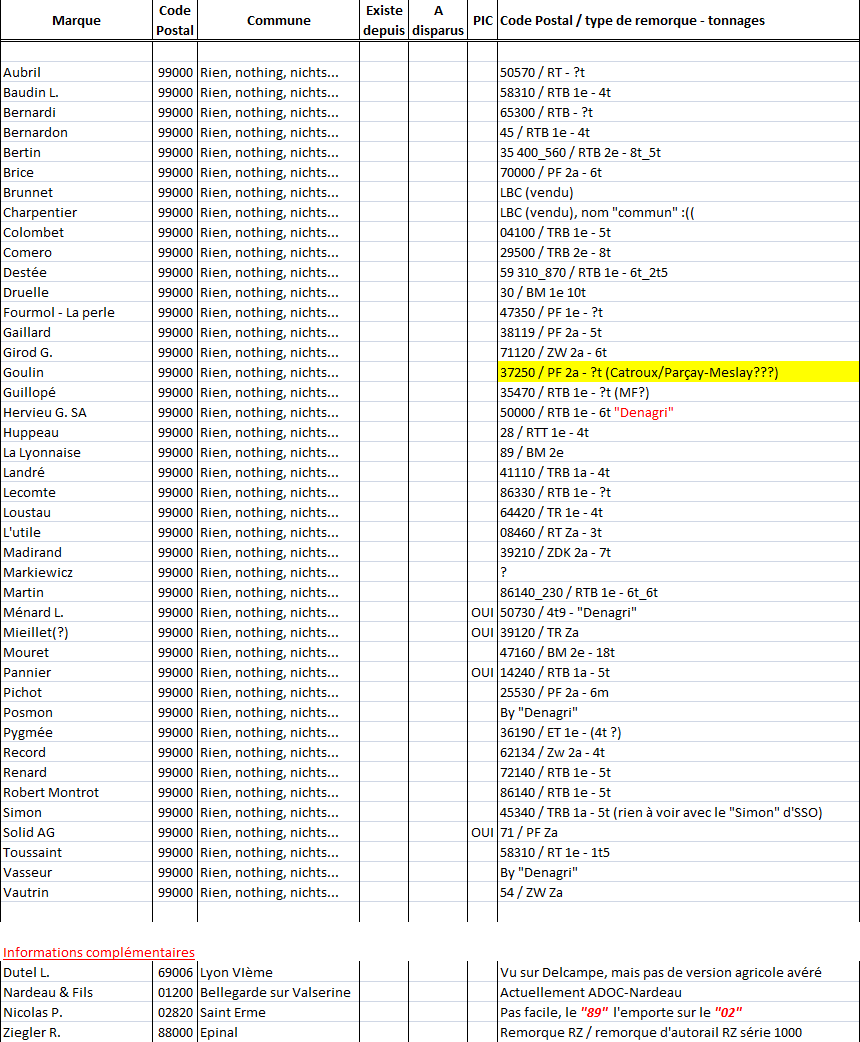Select the 'Solid AG' cell
860x1042 pixels.
(x=76, y=832)
